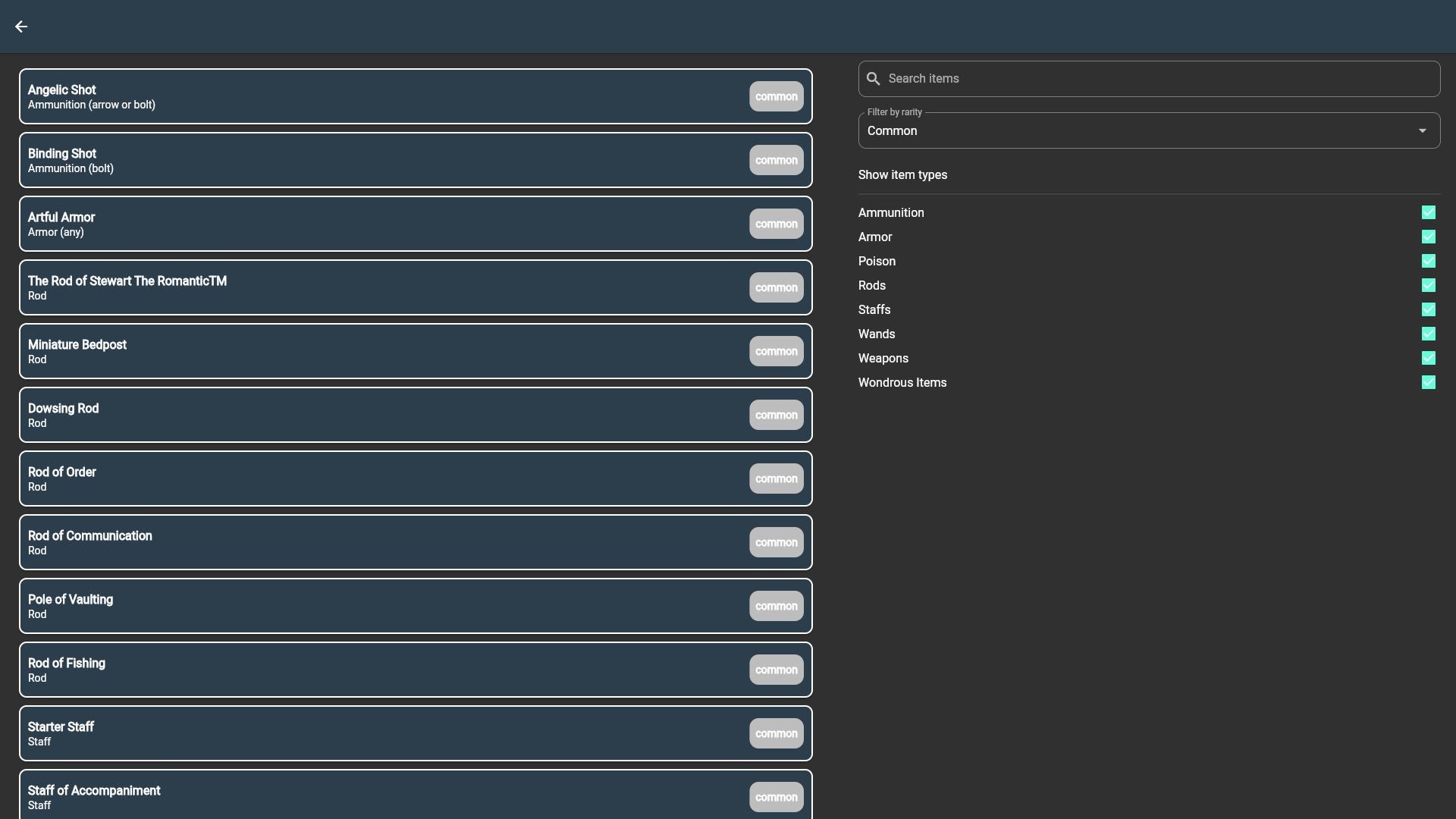Image resolution: width=1456 pixels, height=819 pixels.
Task: Open the Starter Staff entry
Action: pyautogui.click(x=379, y=733)
